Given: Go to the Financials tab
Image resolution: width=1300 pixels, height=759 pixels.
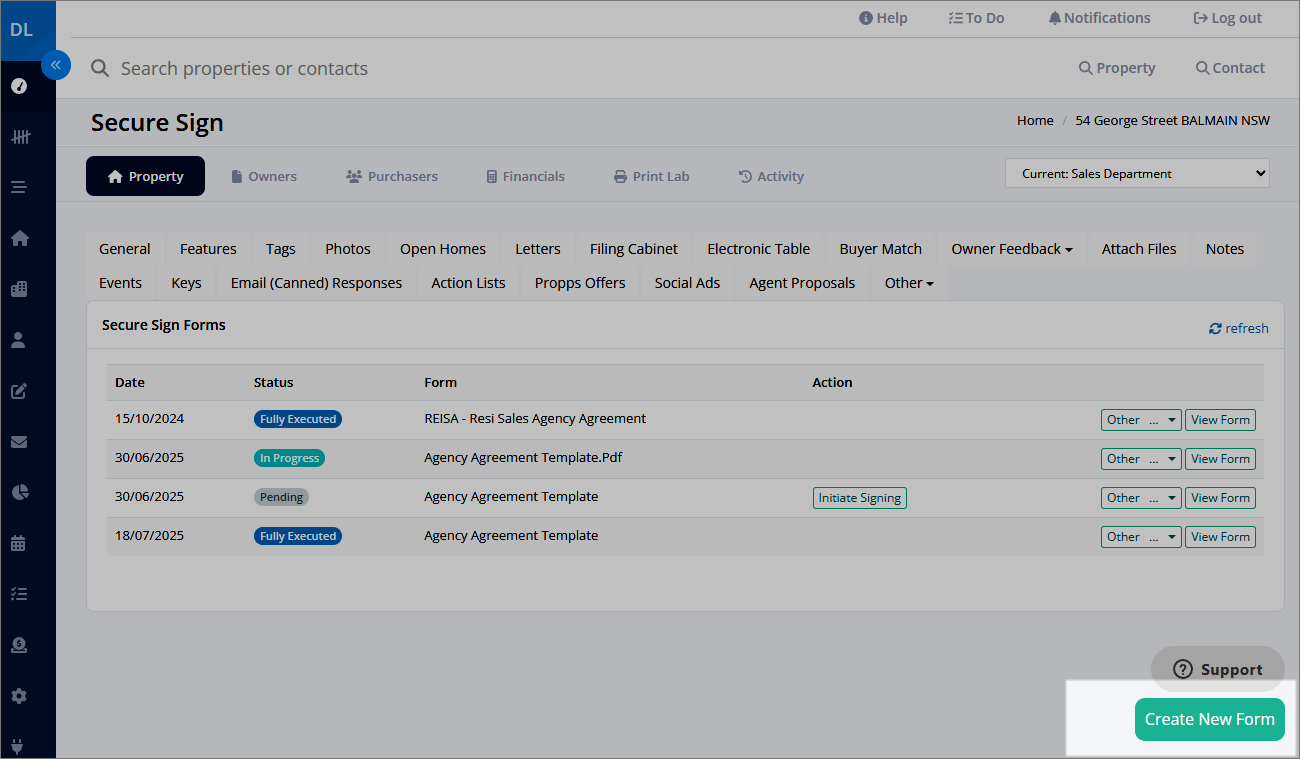Looking at the screenshot, I should coord(525,176).
